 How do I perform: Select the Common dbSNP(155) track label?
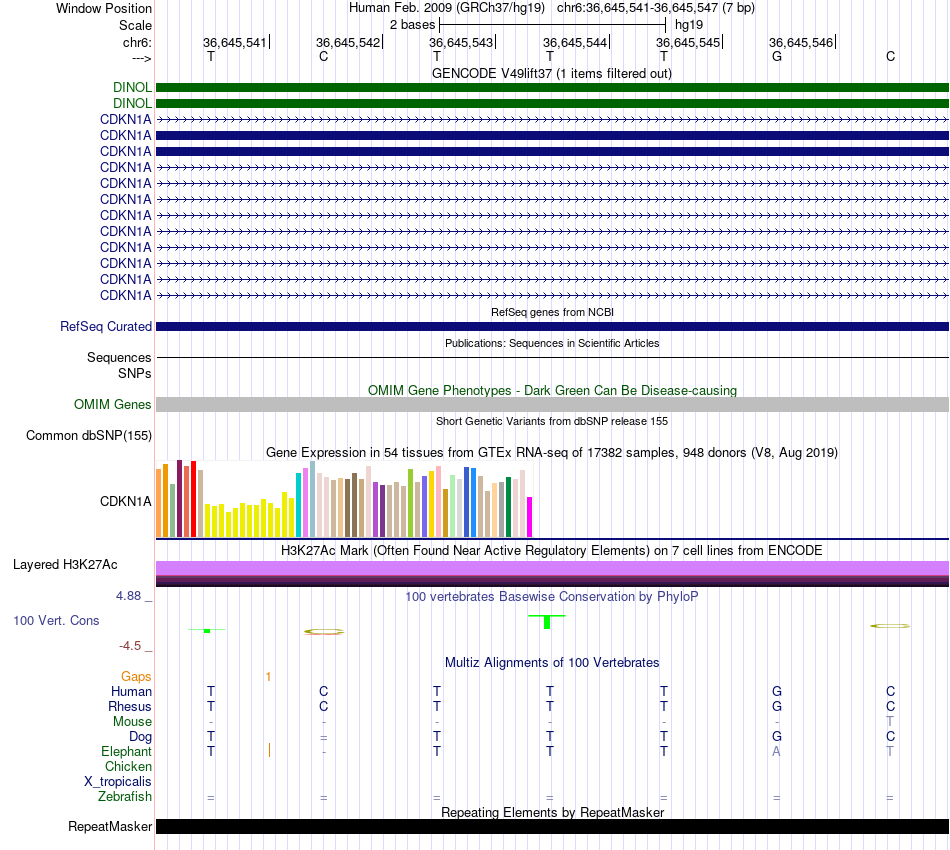click(x=89, y=436)
